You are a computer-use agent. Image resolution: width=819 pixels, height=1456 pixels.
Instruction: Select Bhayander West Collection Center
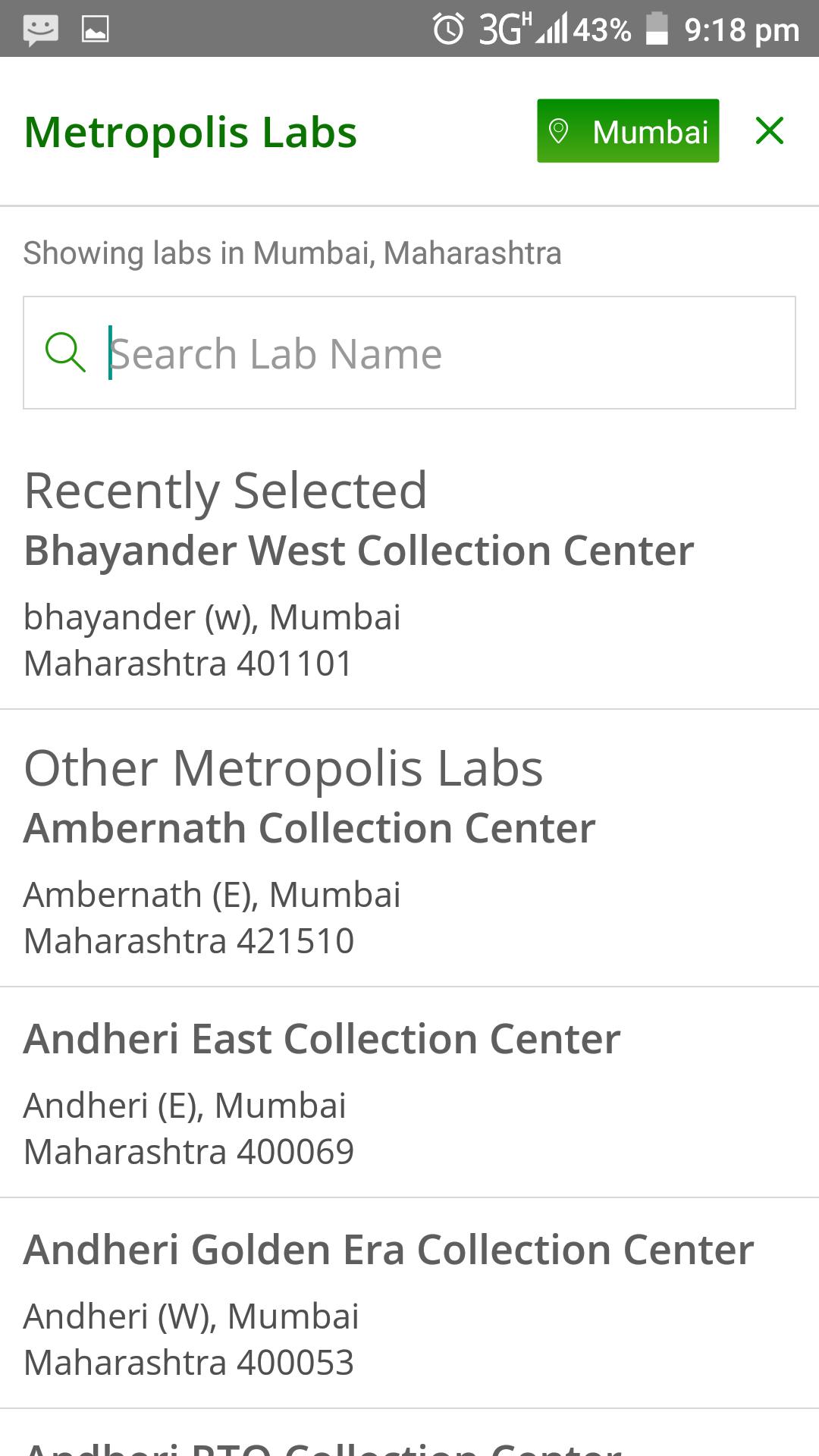click(359, 551)
